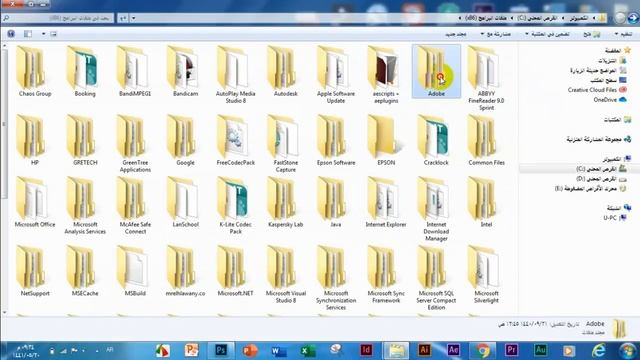Open the Microsoft Sync Framework folder
Screen dimensions: 640x360
[386, 274]
